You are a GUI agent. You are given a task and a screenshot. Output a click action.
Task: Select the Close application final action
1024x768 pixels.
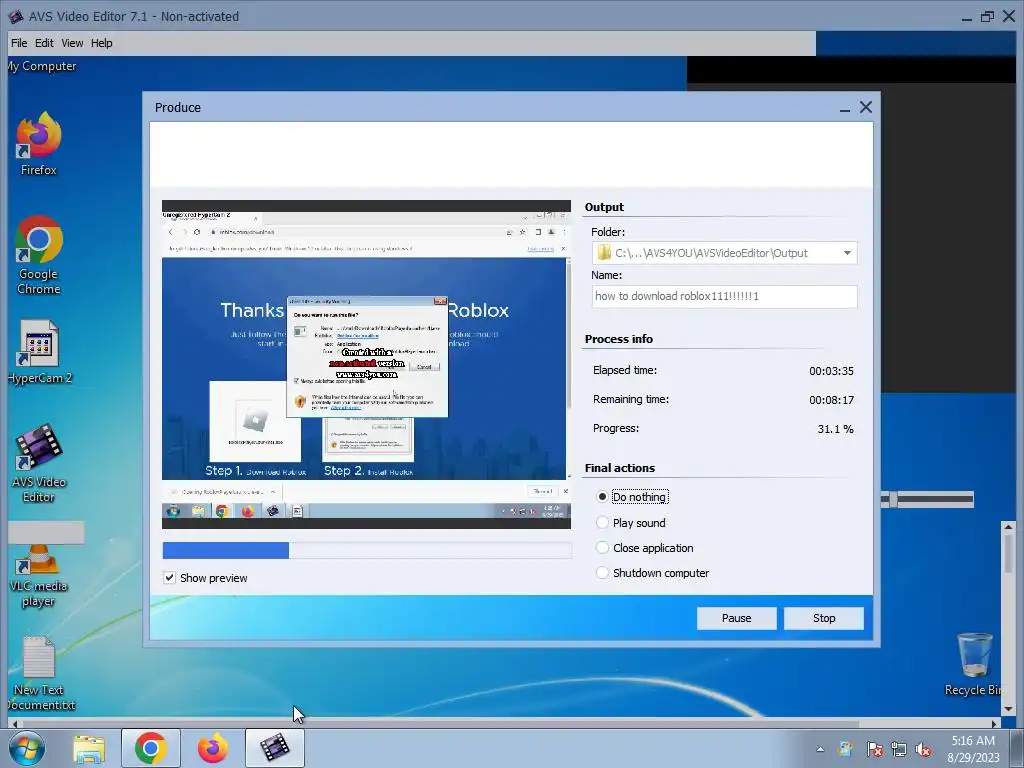(x=645, y=548)
